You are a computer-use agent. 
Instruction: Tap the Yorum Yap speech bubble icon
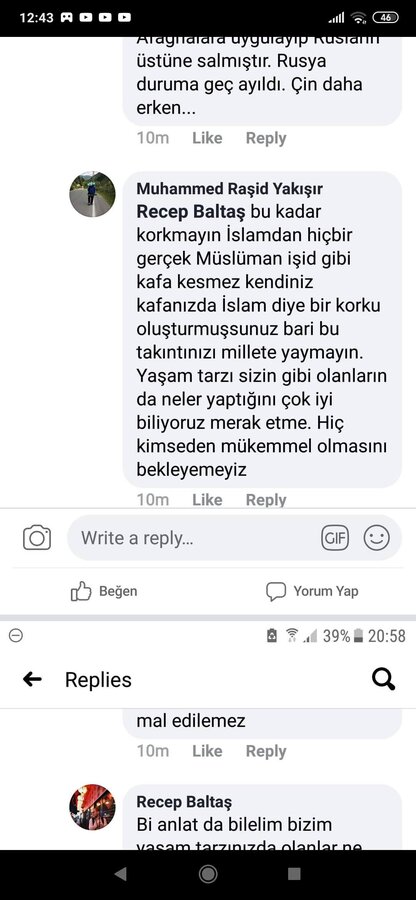tap(276, 591)
